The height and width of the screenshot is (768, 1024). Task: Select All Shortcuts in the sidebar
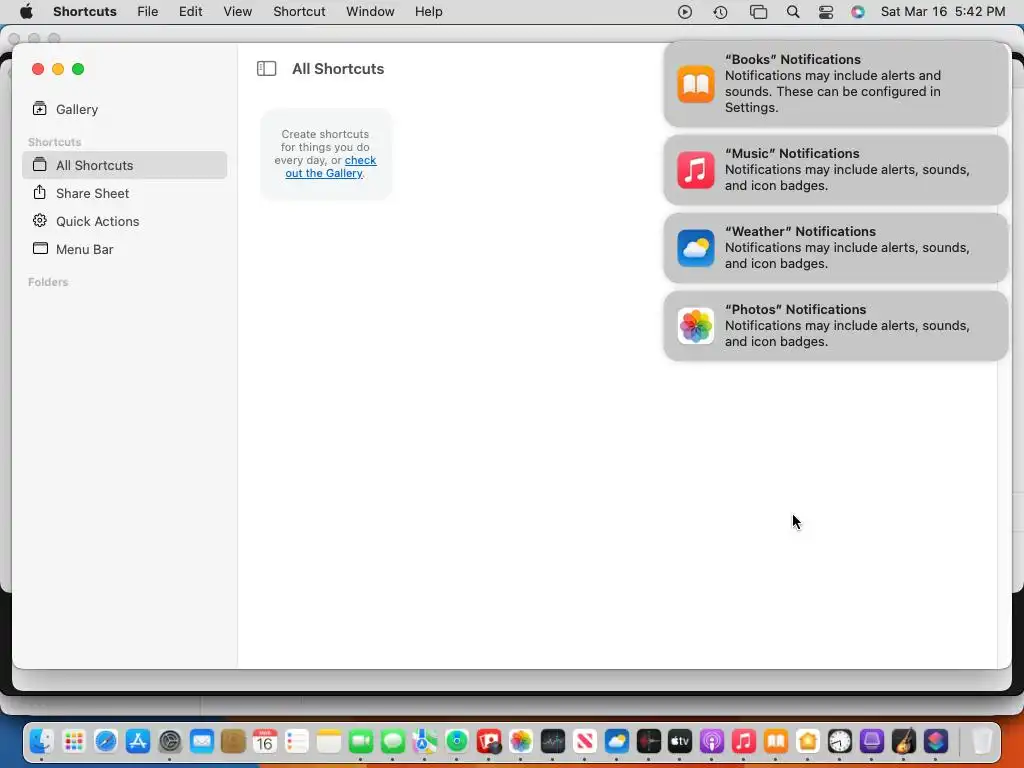[x=124, y=165]
